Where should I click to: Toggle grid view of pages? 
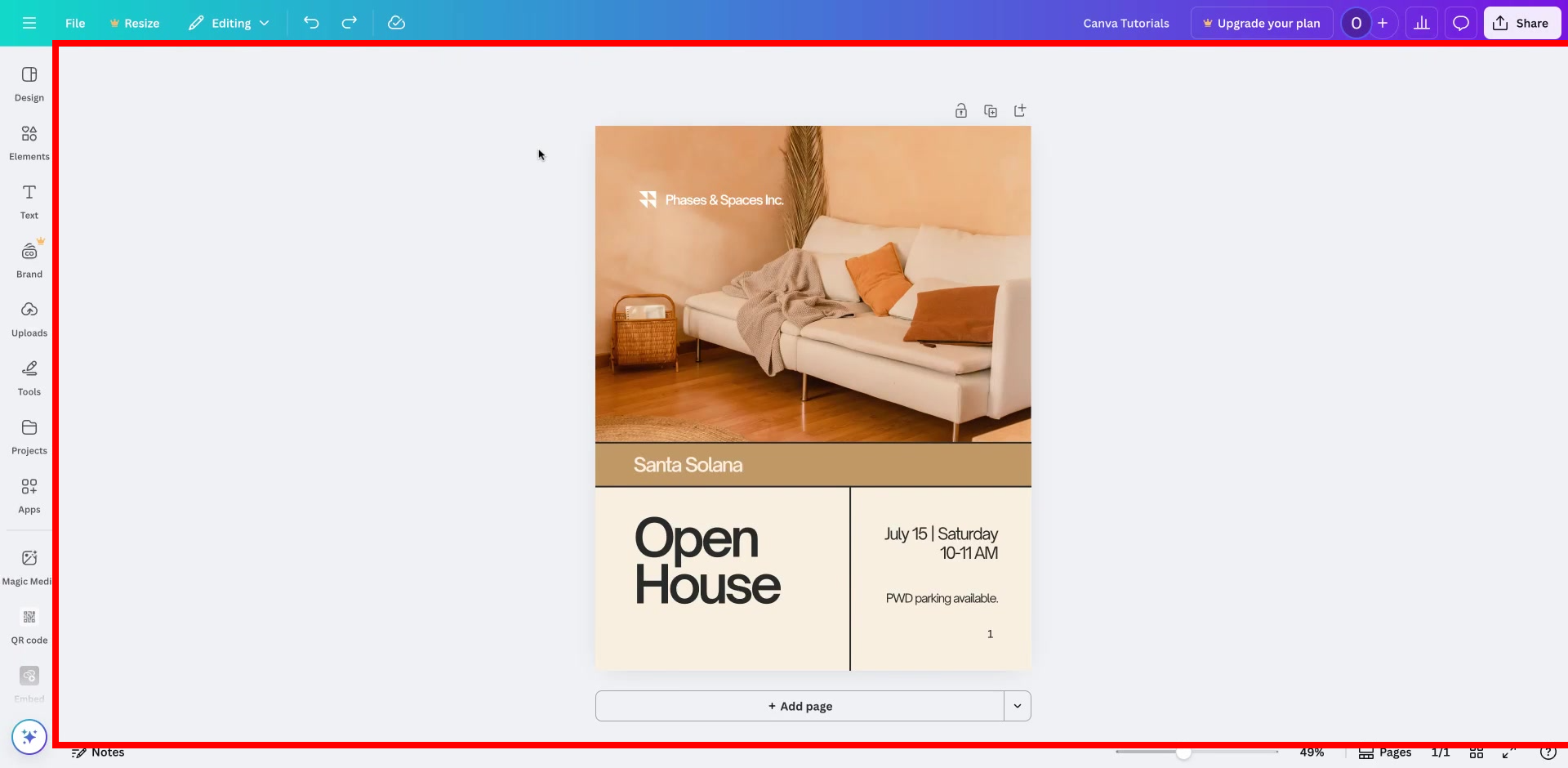(x=1477, y=752)
